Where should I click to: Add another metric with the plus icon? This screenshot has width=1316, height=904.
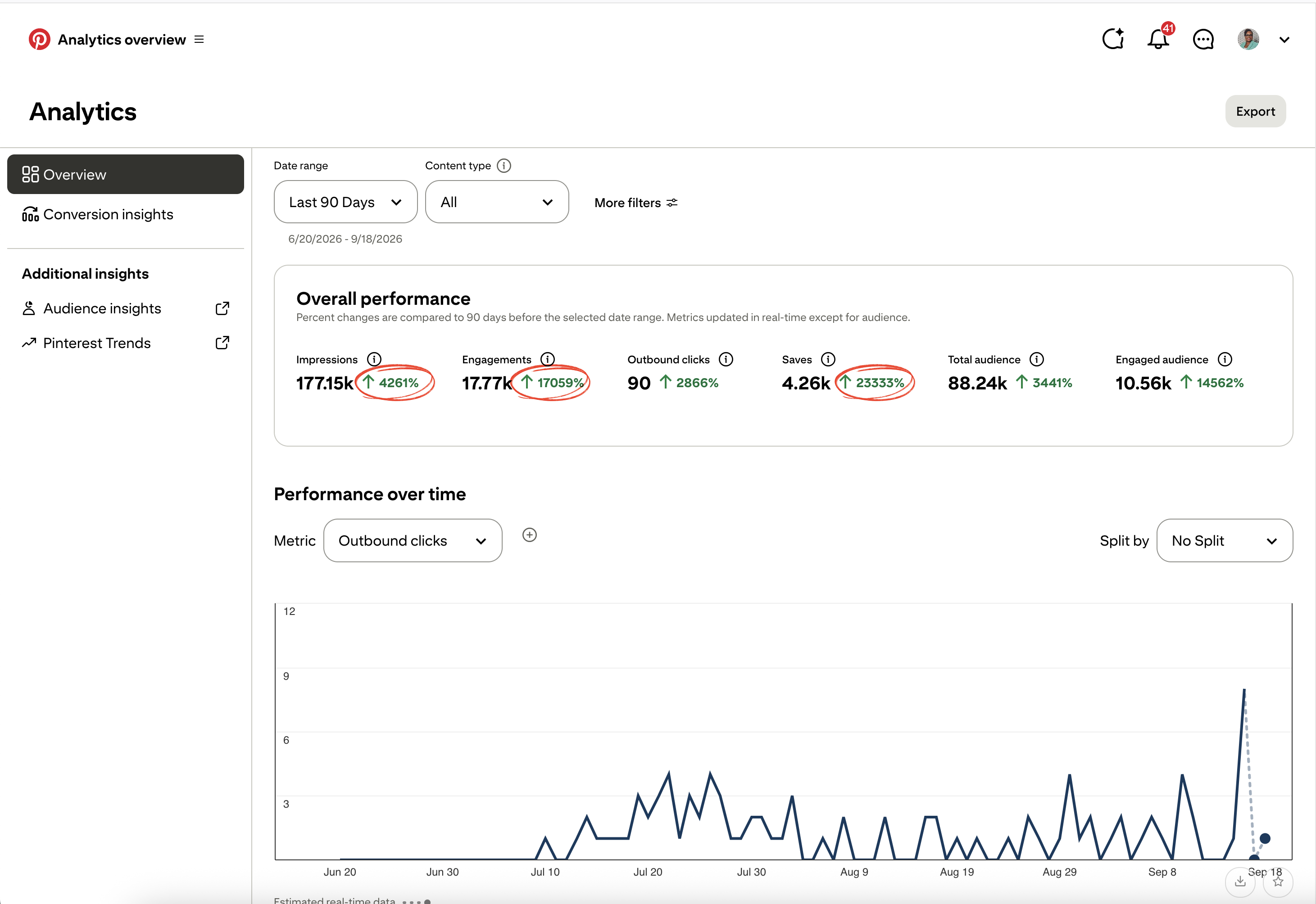pyautogui.click(x=529, y=535)
